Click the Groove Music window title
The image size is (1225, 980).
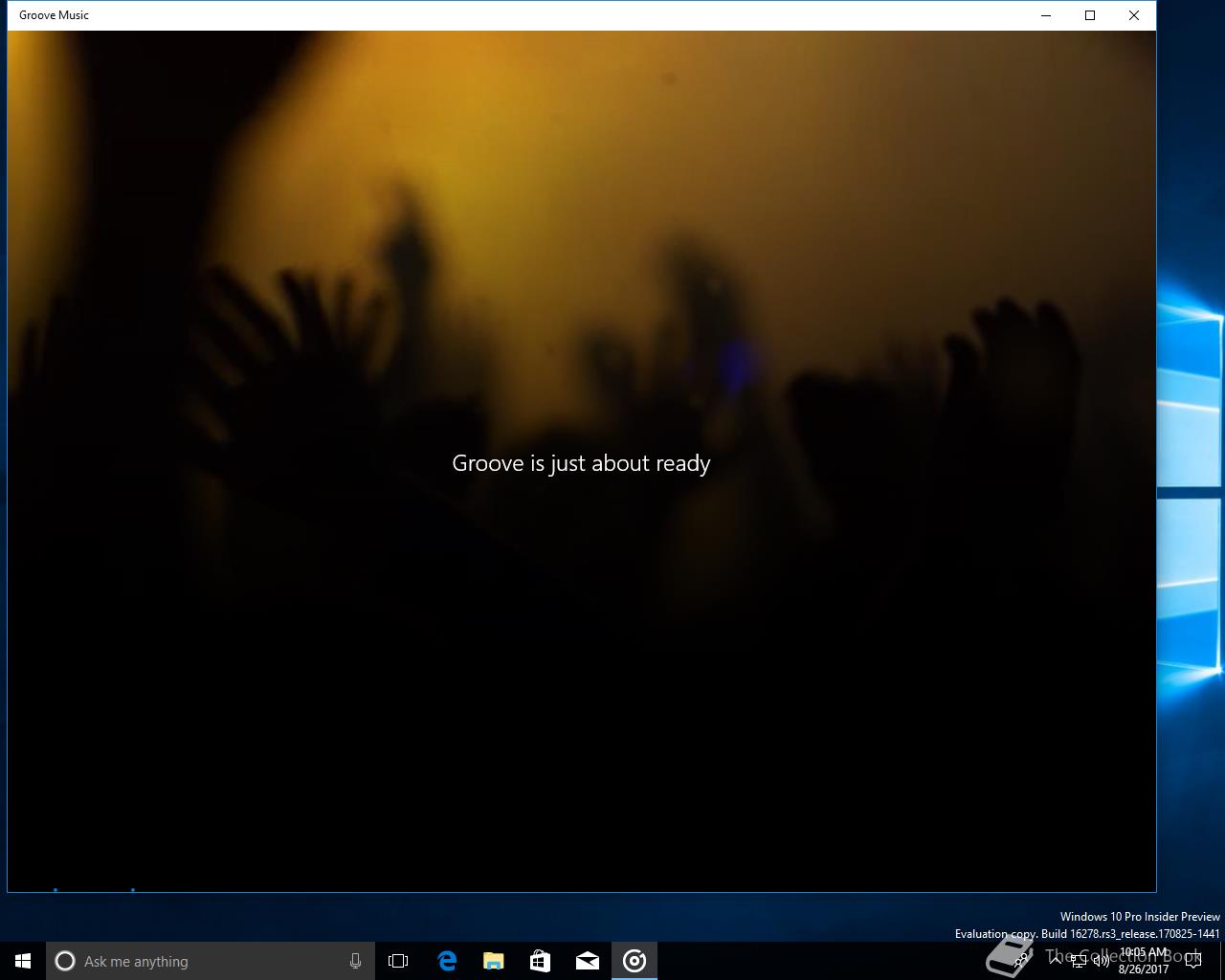point(54,15)
